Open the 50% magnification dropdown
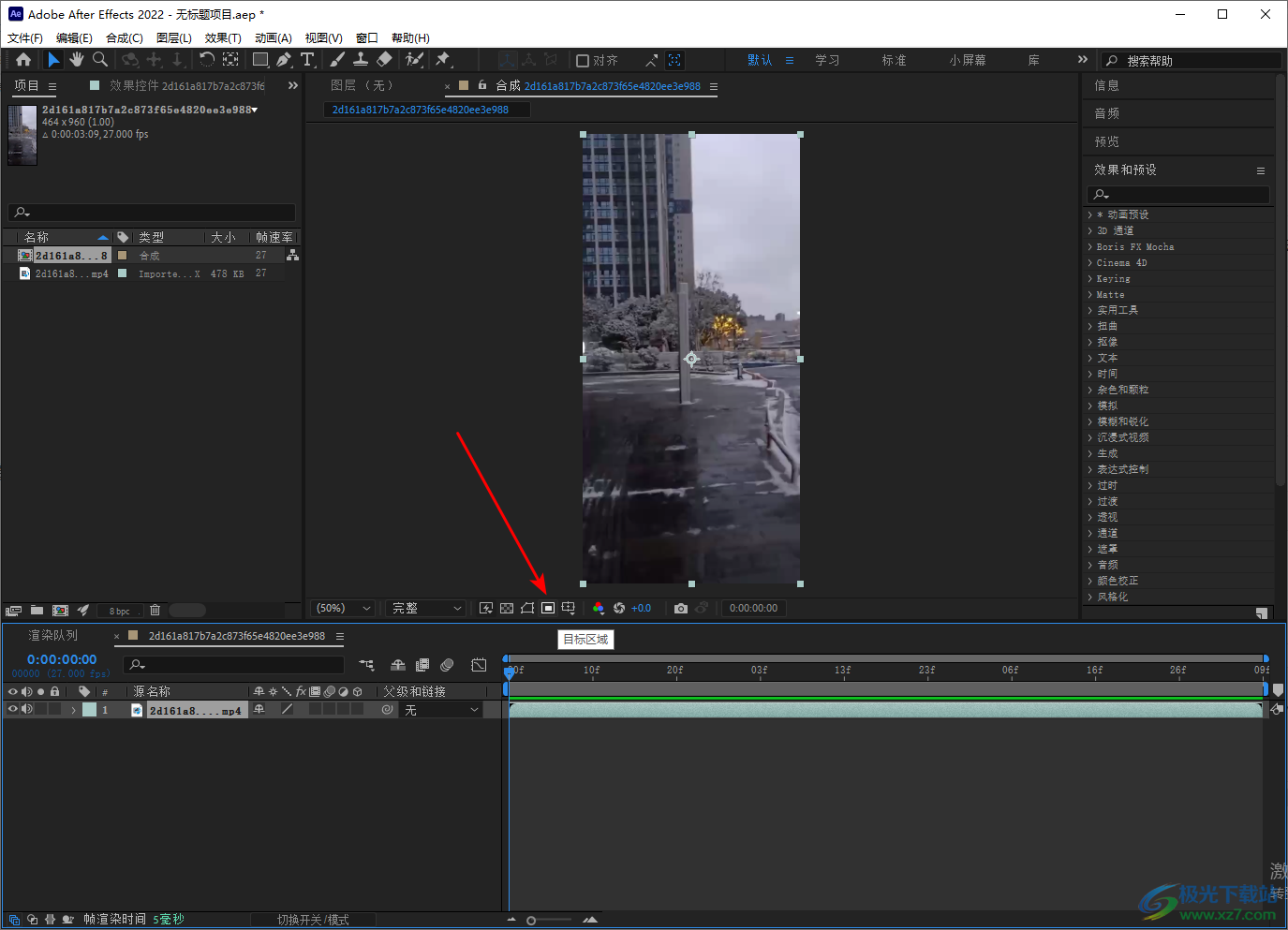 pyautogui.click(x=344, y=609)
